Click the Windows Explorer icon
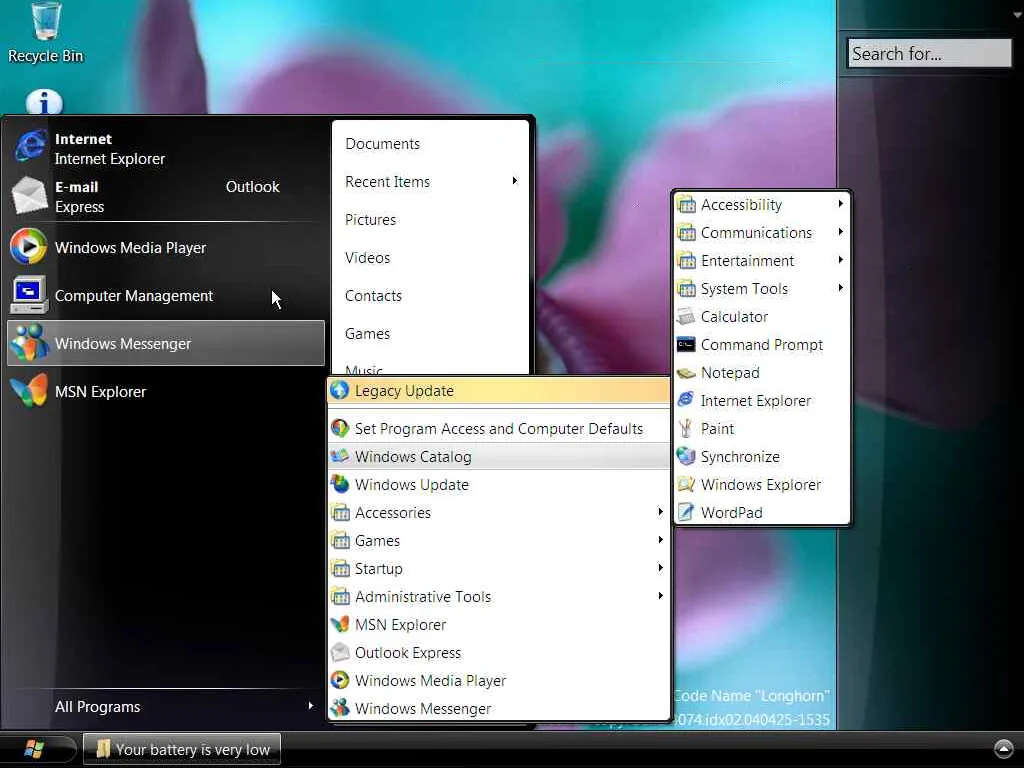Viewport: 1024px width, 768px height. 686,485
